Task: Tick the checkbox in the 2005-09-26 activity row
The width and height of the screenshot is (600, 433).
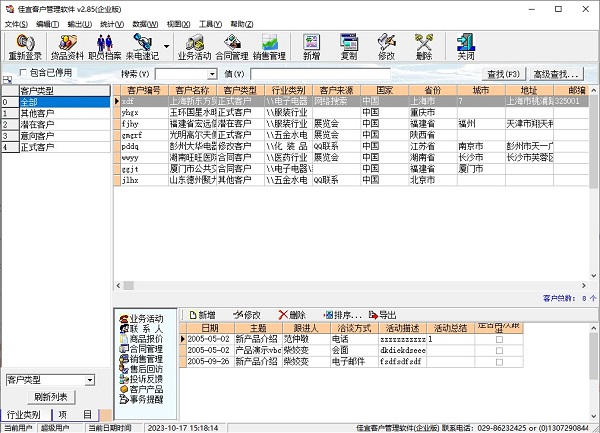Action: coord(499,361)
